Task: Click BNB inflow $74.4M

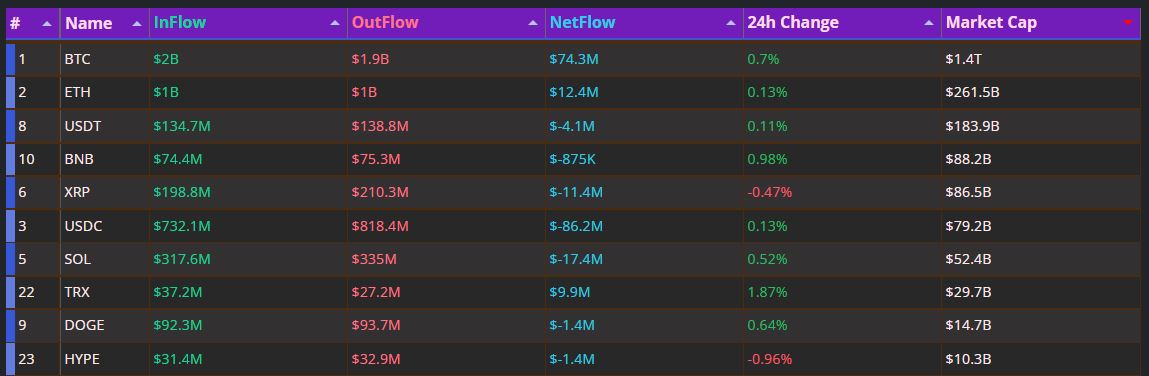Action: [178, 159]
